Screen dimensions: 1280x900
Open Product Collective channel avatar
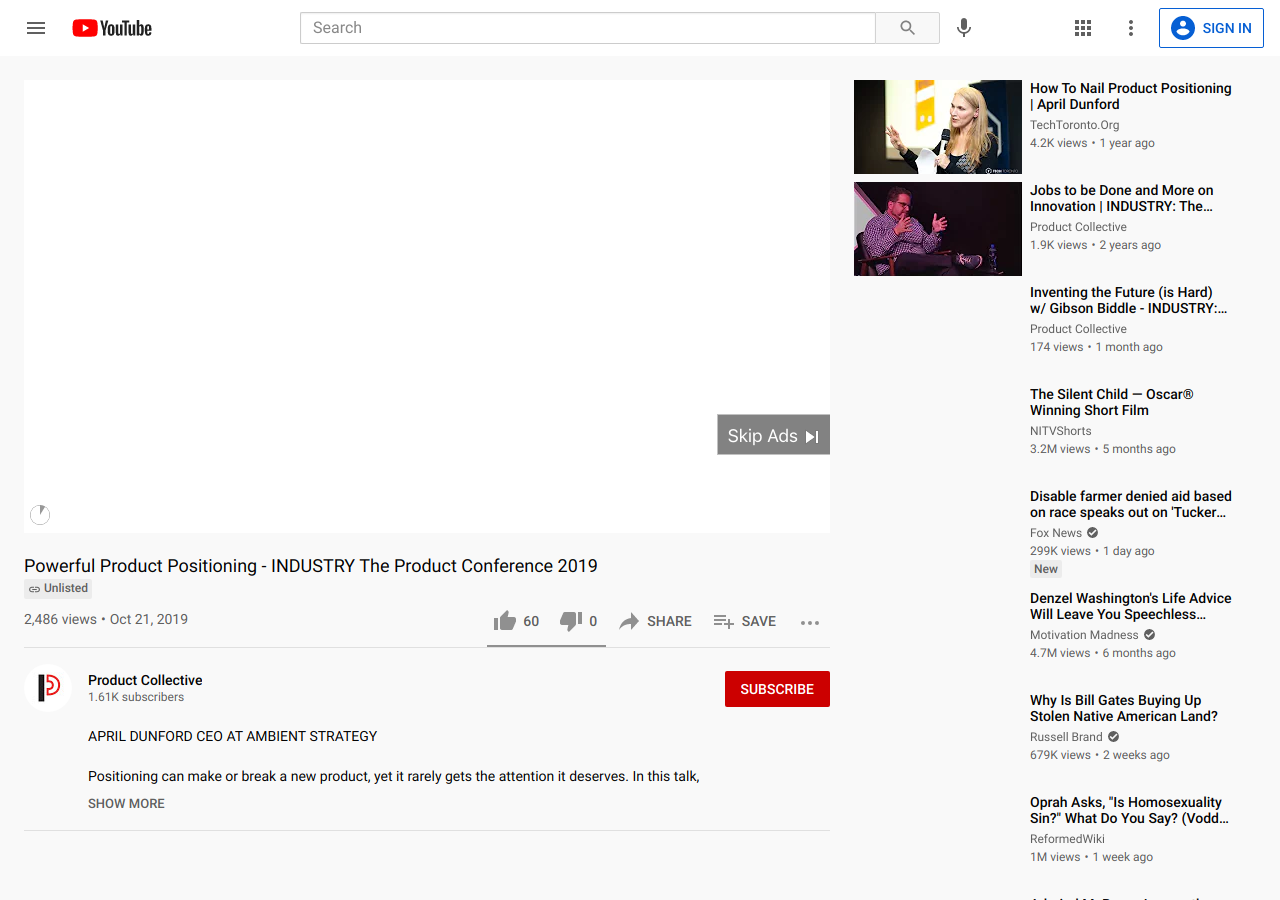[x=48, y=688]
